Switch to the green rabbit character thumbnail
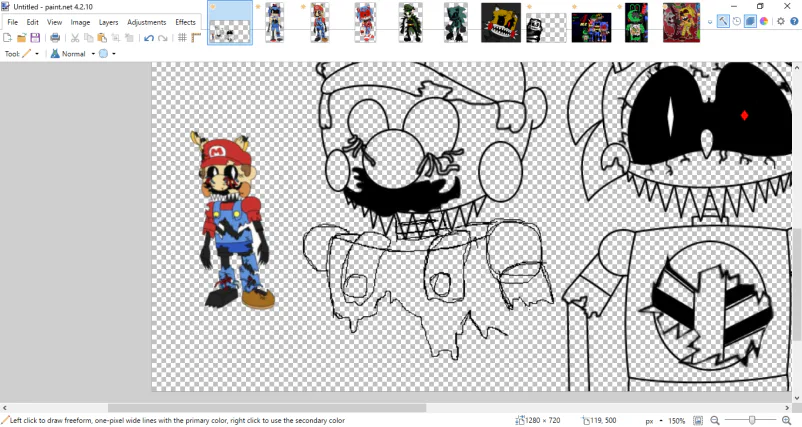Image resolution: width=802 pixels, height=427 pixels. (x=636, y=23)
